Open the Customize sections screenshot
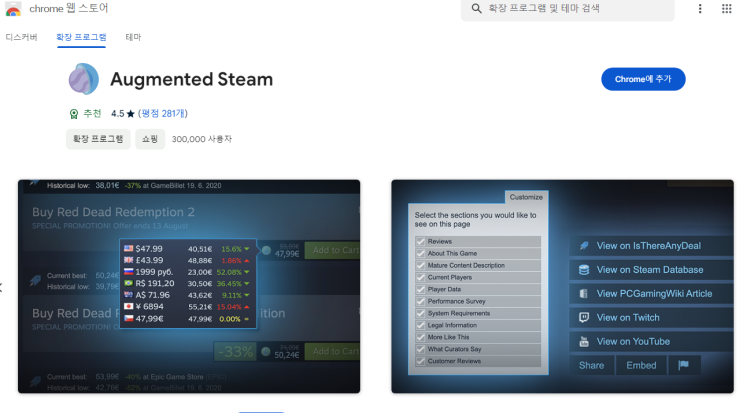743x413 pixels. click(x=562, y=287)
